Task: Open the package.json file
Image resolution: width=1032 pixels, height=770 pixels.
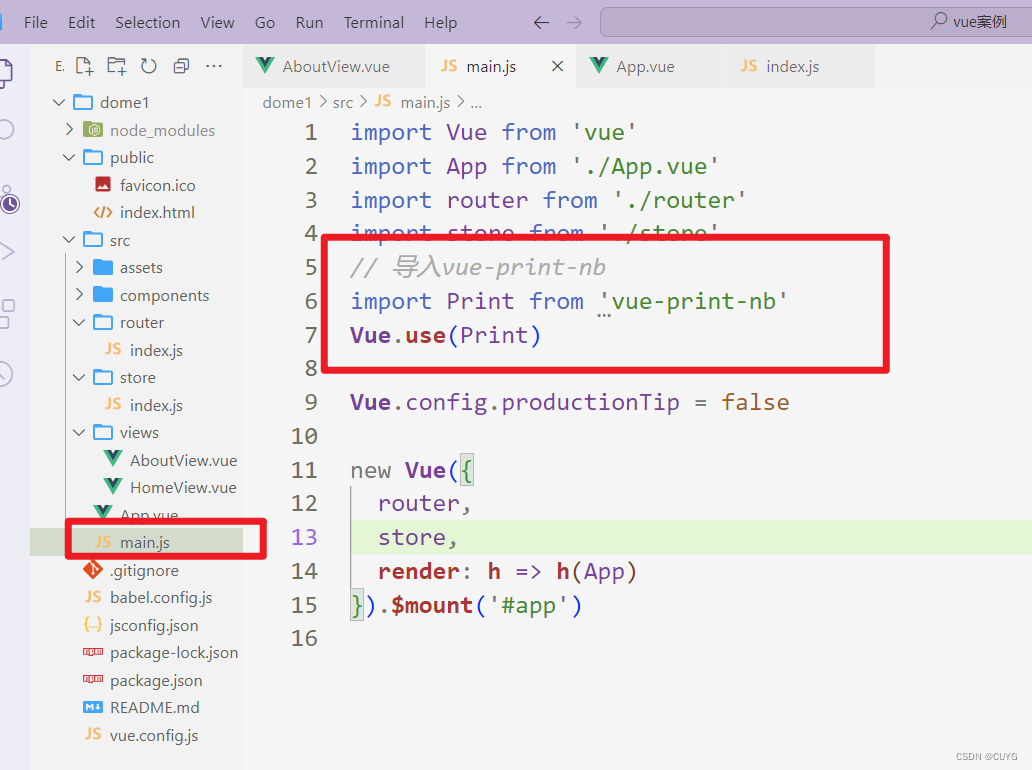Action: (156, 680)
